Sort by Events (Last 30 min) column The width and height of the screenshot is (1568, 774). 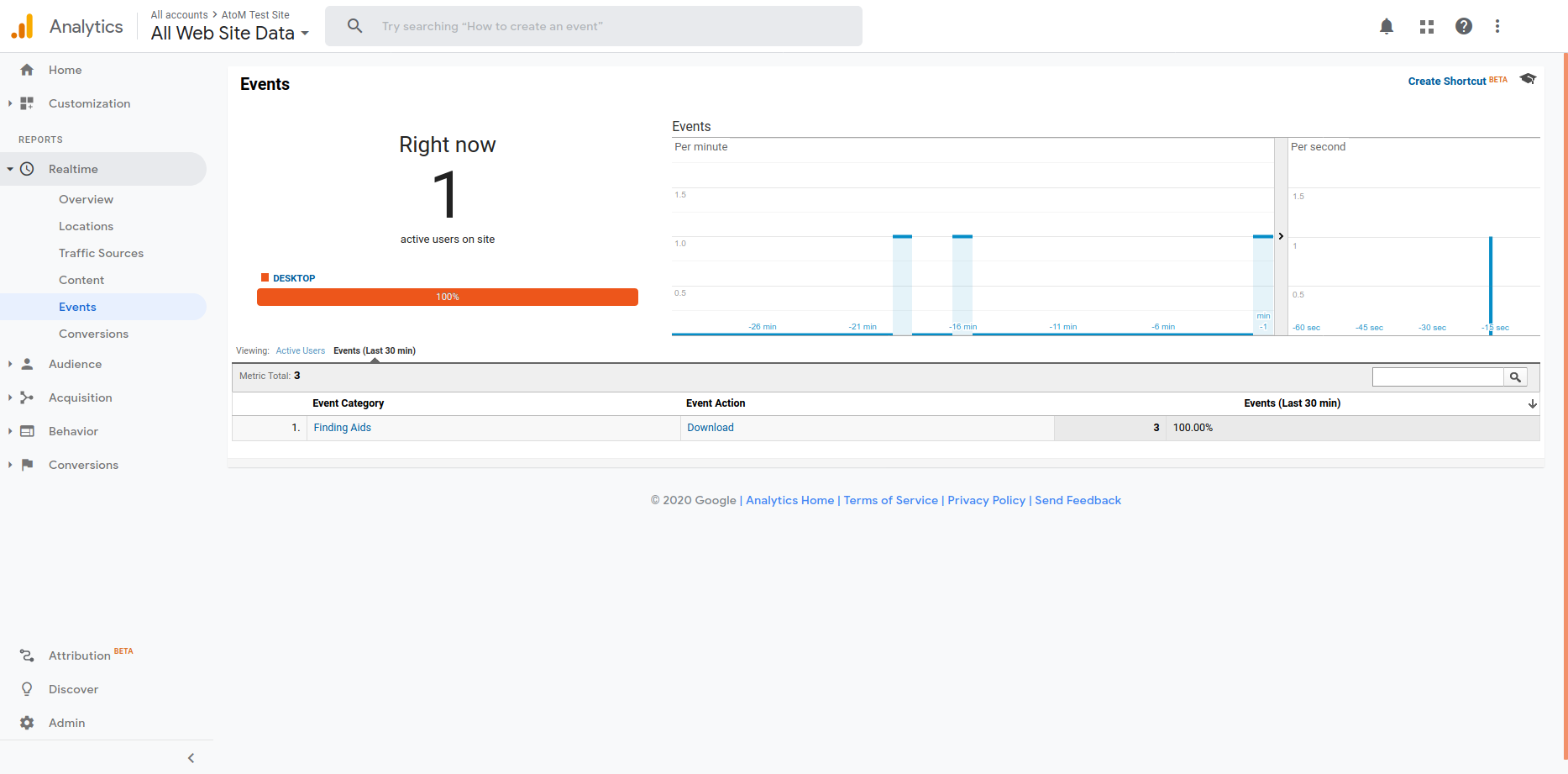[x=1292, y=403]
